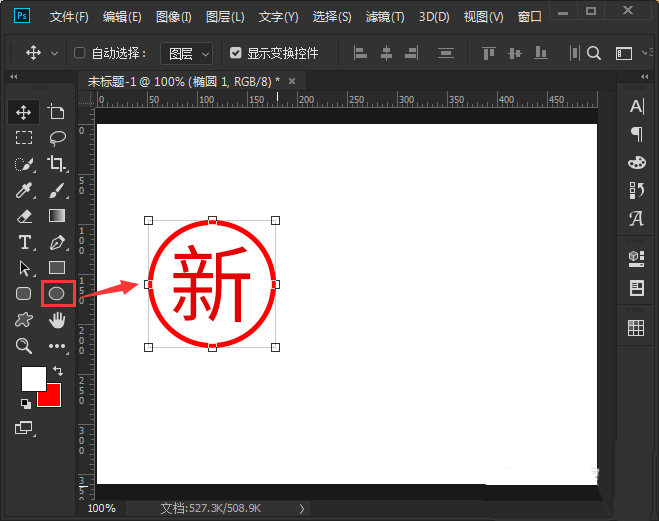Pick the Lasso tool

point(57,138)
